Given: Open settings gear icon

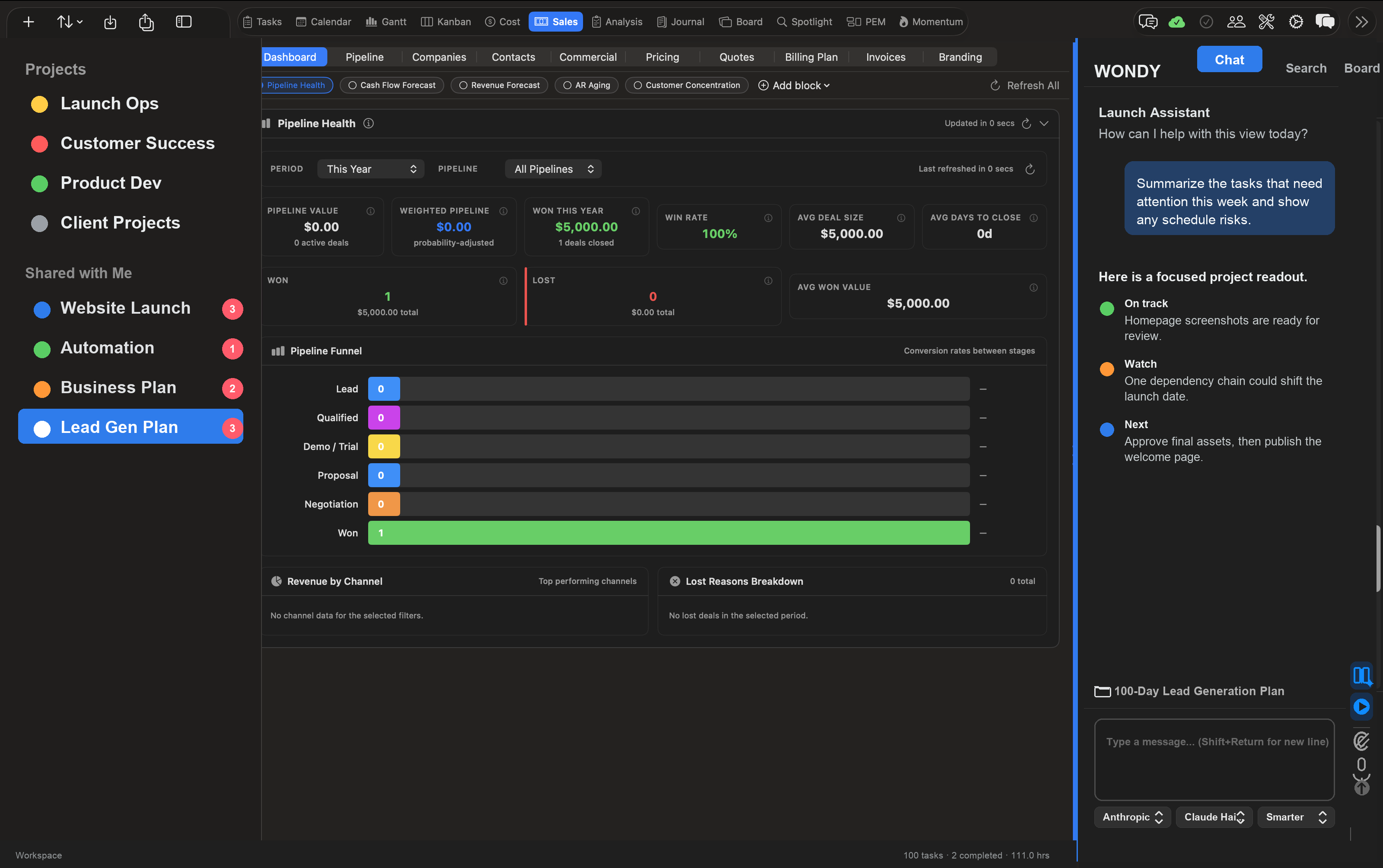Looking at the screenshot, I should coord(1296,22).
